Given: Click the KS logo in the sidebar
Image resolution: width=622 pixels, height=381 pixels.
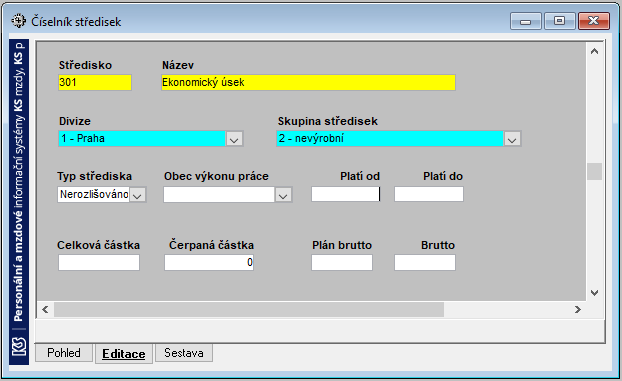Looking at the screenshot, I should tap(19, 346).
